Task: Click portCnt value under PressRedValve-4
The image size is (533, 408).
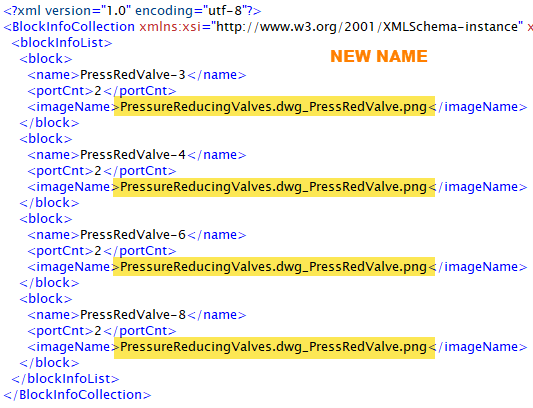Action: [98, 171]
